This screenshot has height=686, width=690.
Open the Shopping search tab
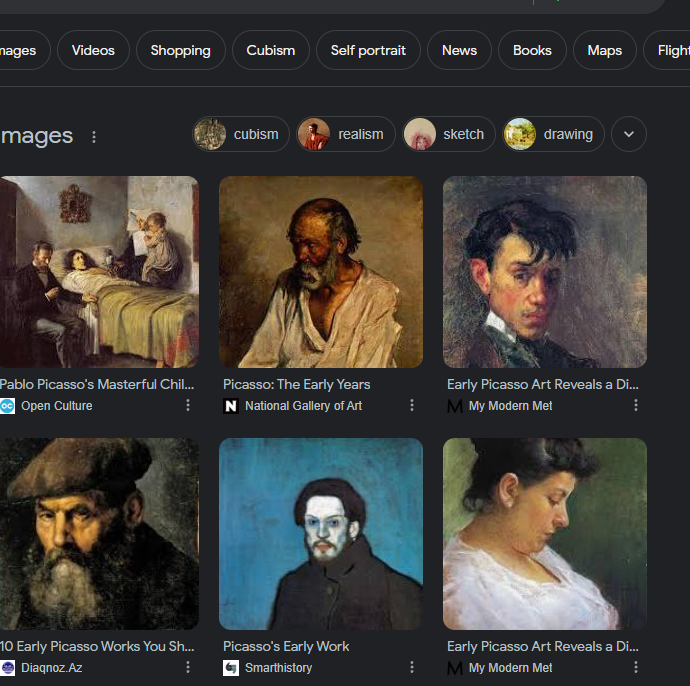[x=180, y=50]
